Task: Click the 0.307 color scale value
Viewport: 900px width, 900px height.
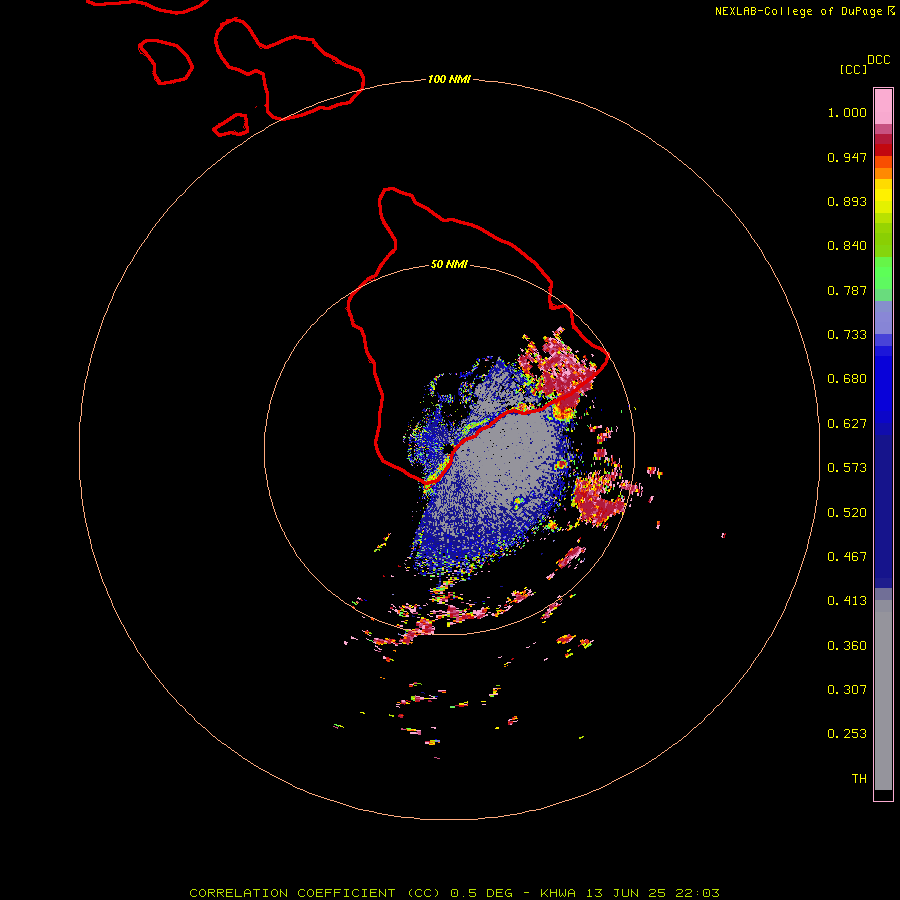Action: [847, 690]
